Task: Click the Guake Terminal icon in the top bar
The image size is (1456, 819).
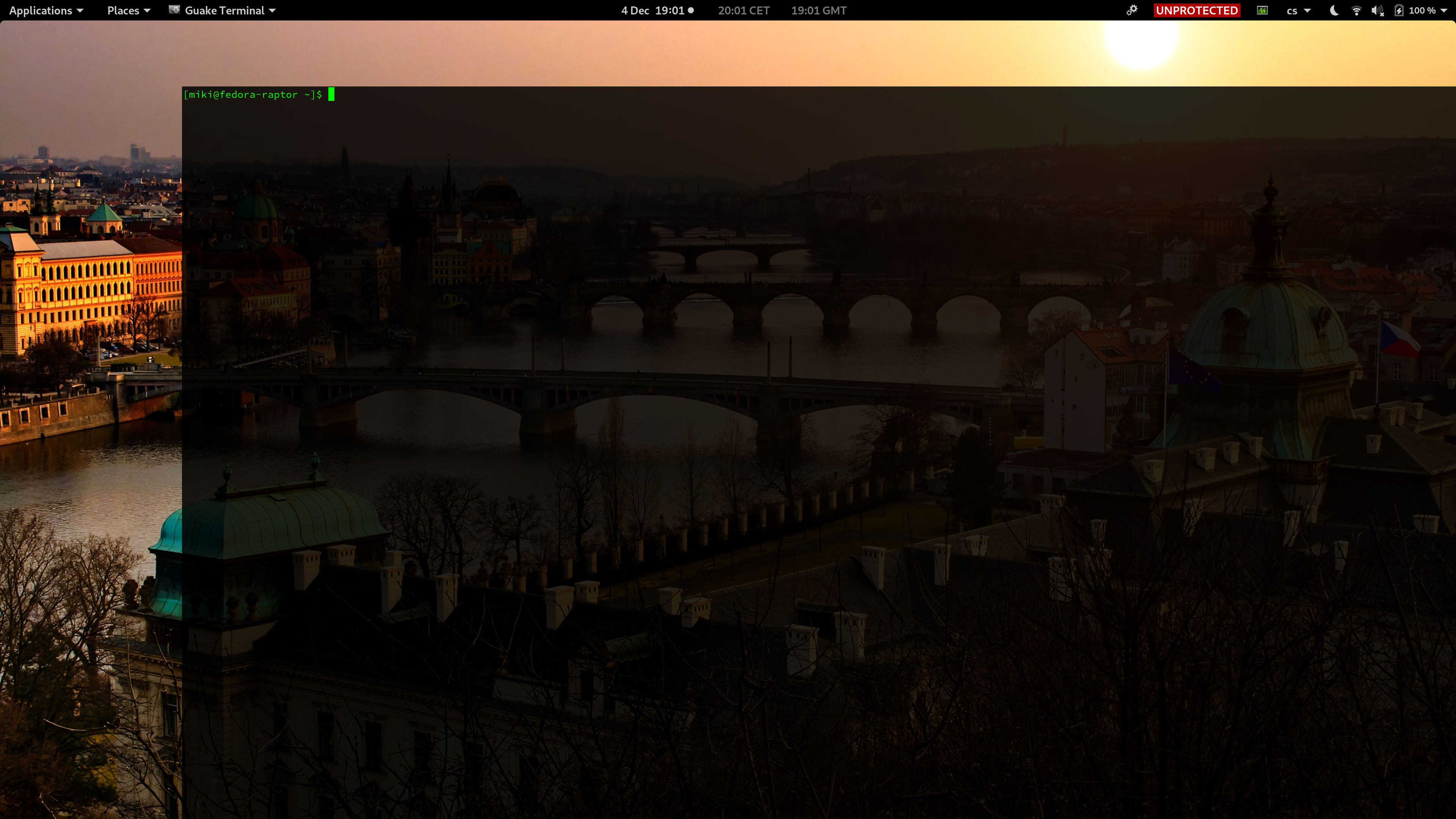Action: pos(175,10)
